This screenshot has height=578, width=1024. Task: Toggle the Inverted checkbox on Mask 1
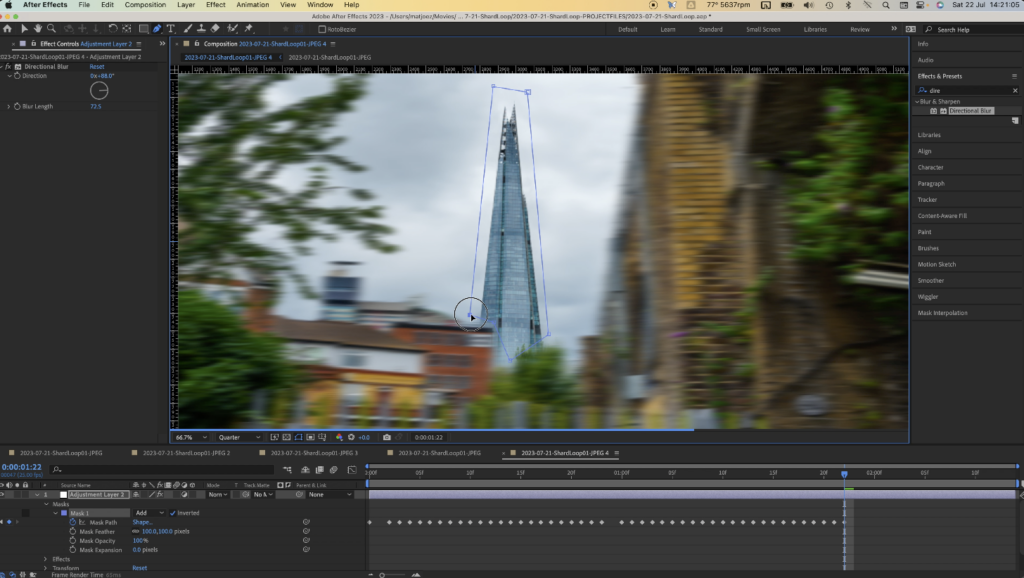coord(172,512)
